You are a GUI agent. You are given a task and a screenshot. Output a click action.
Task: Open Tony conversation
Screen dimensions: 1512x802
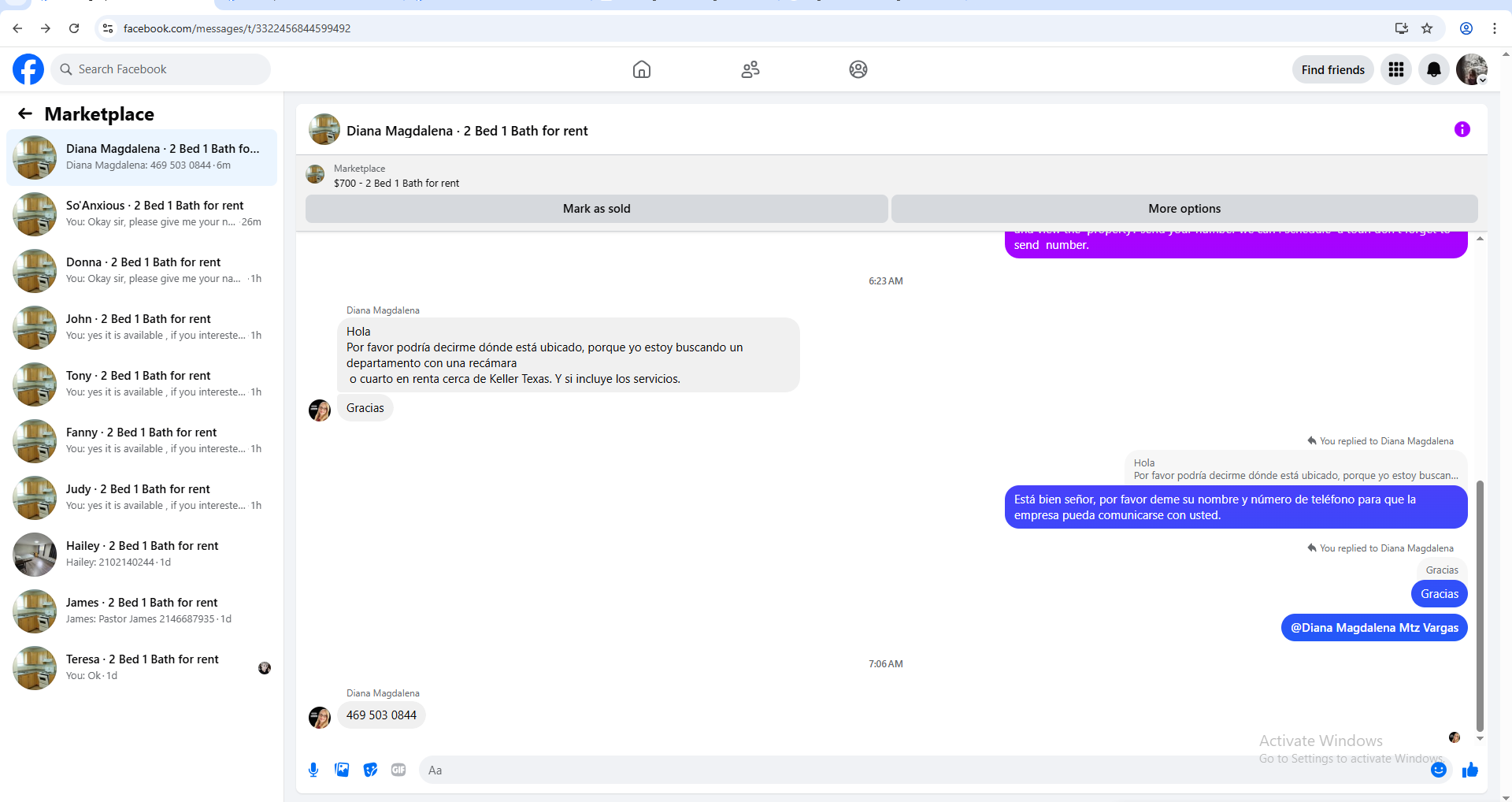click(x=142, y=384)
